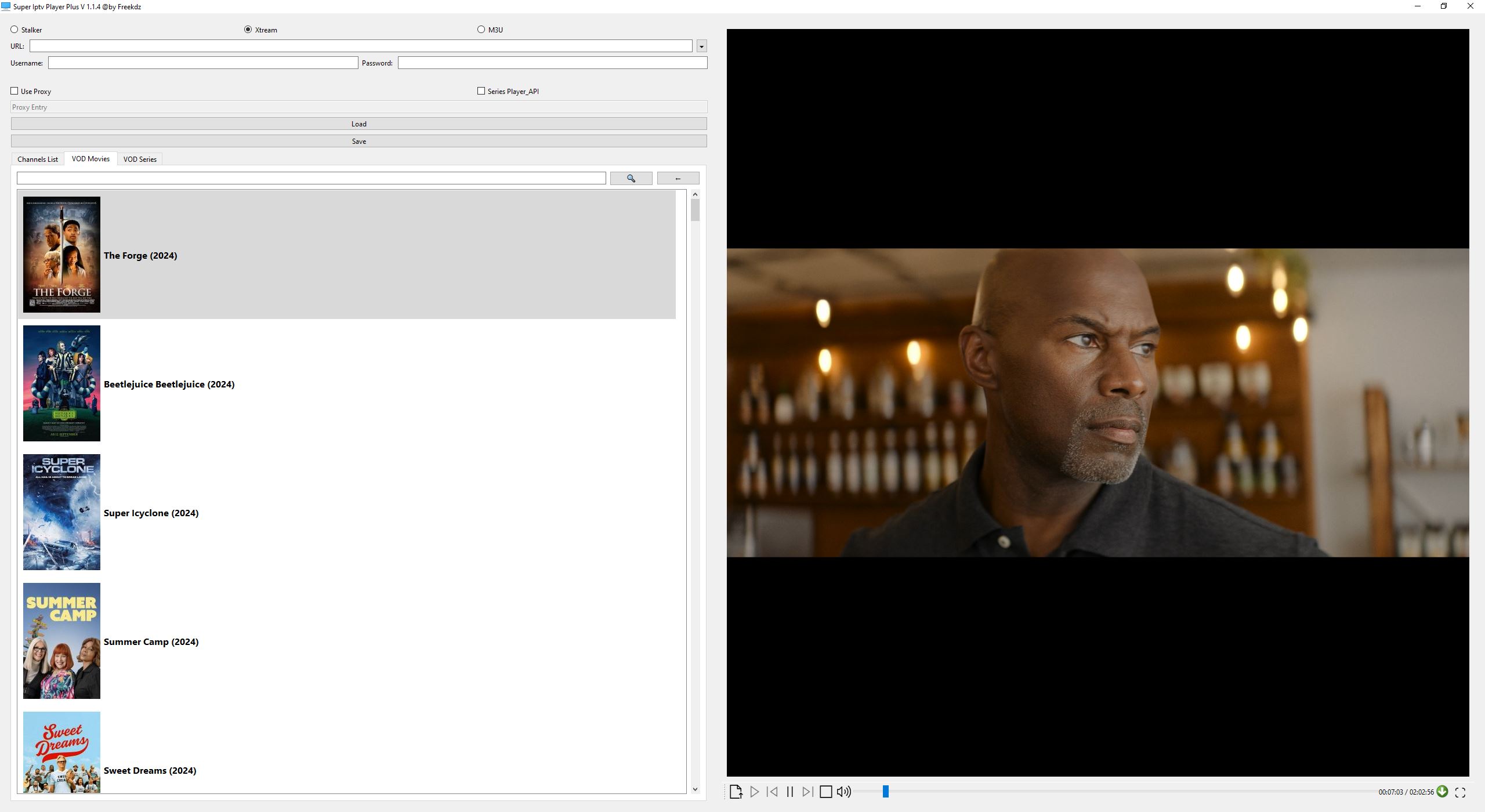Toggle the Use Proxy checkbox
This screenshot has width=1485, height=812.
15,90
